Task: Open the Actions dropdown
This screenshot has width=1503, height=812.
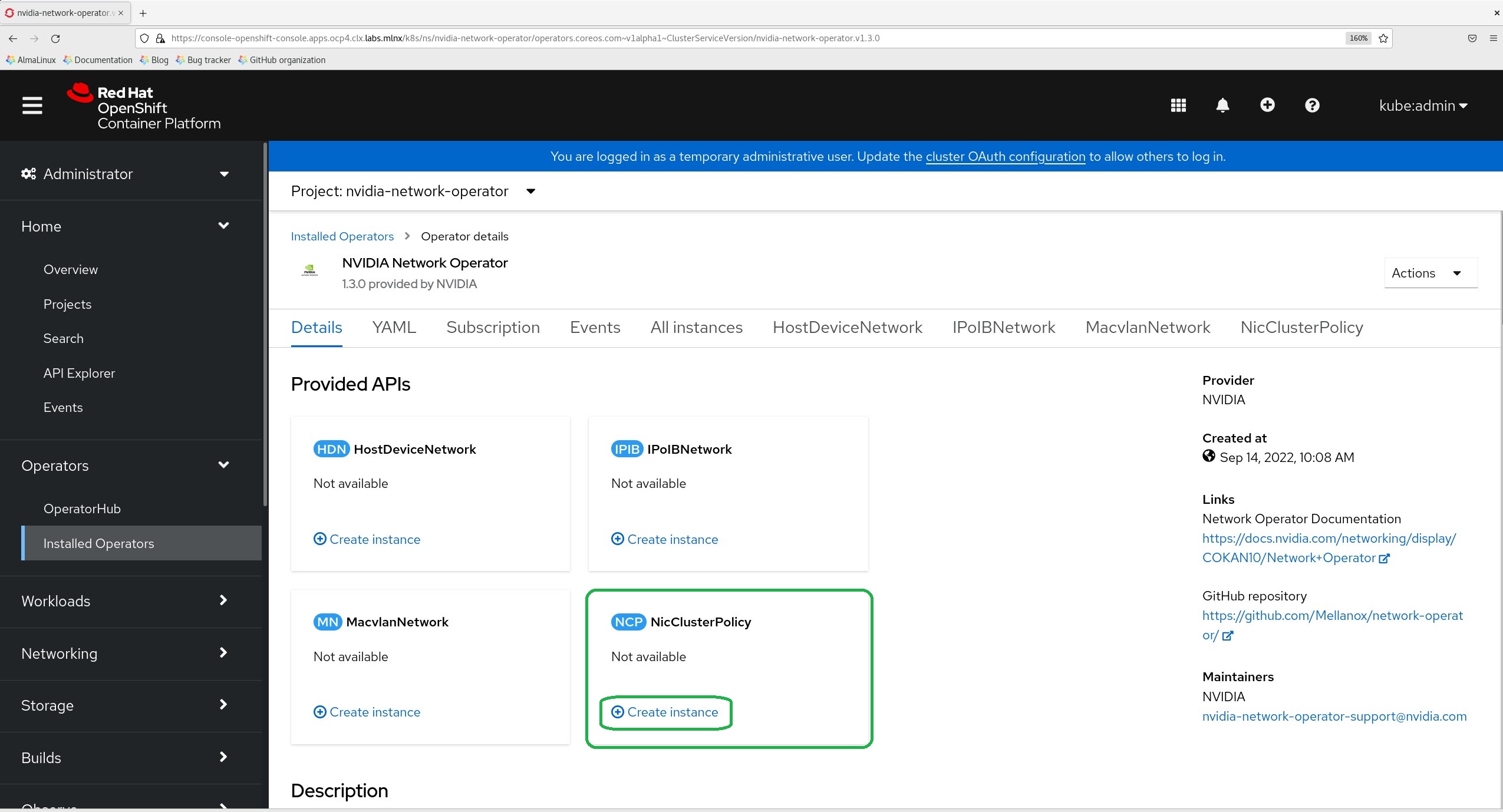Action: [x=1431, y=273]
